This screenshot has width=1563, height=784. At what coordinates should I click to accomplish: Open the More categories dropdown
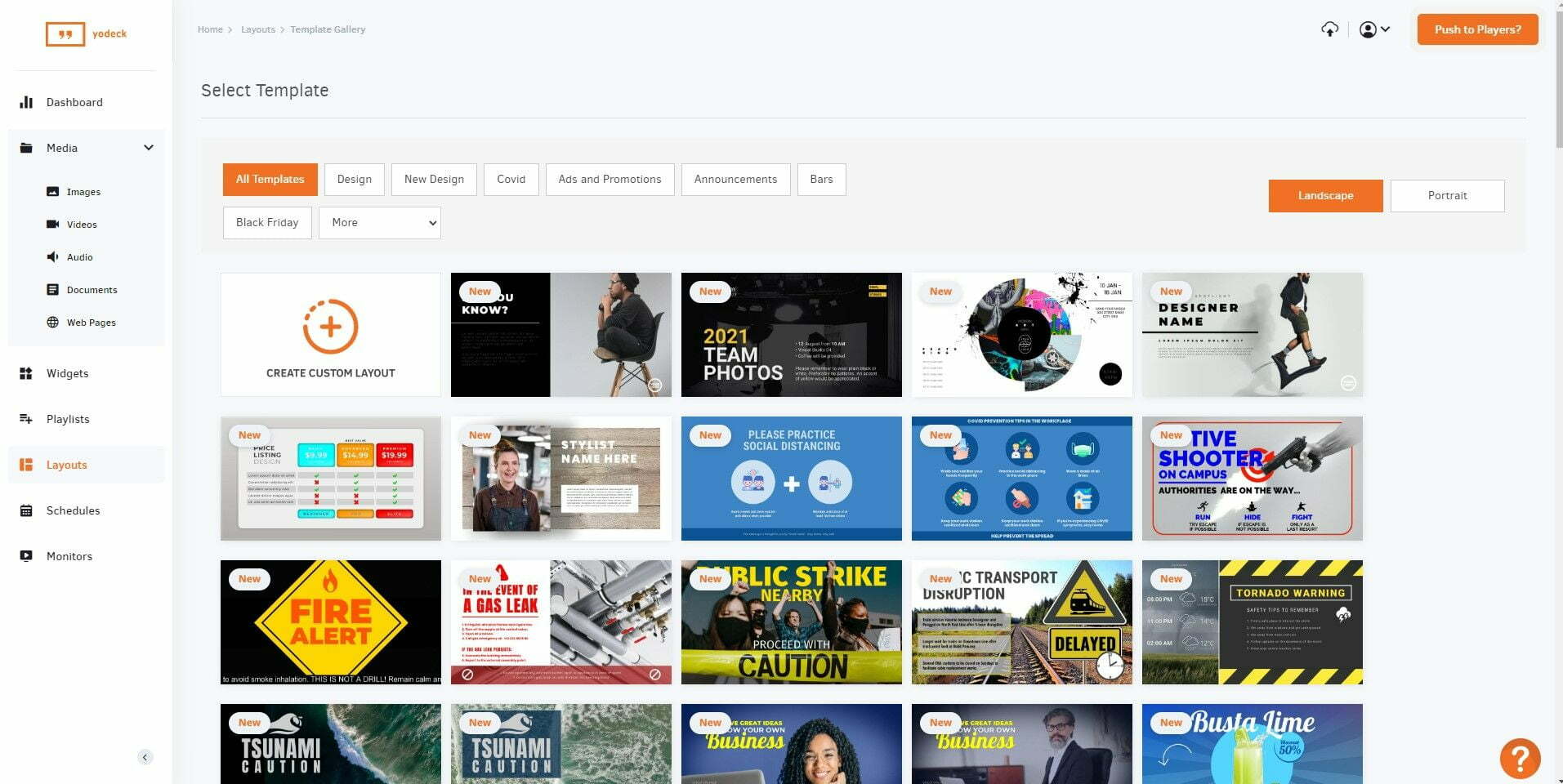tap(380, 223)
